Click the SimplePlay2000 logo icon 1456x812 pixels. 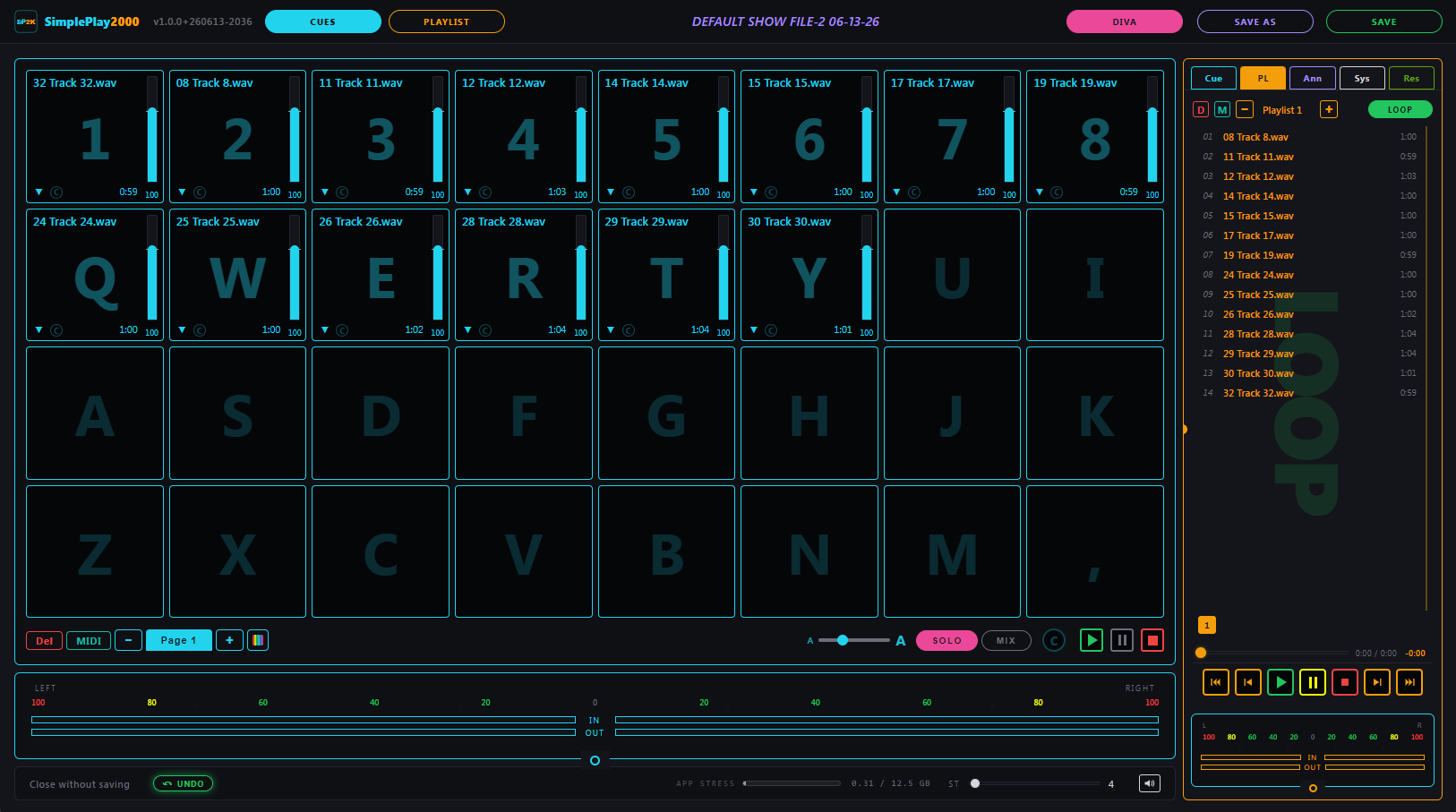pos(26,21)
